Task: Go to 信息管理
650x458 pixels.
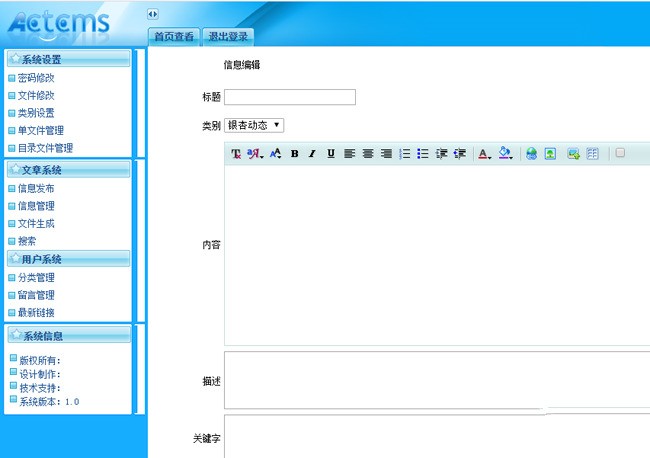Action: (x=36, y=206)
